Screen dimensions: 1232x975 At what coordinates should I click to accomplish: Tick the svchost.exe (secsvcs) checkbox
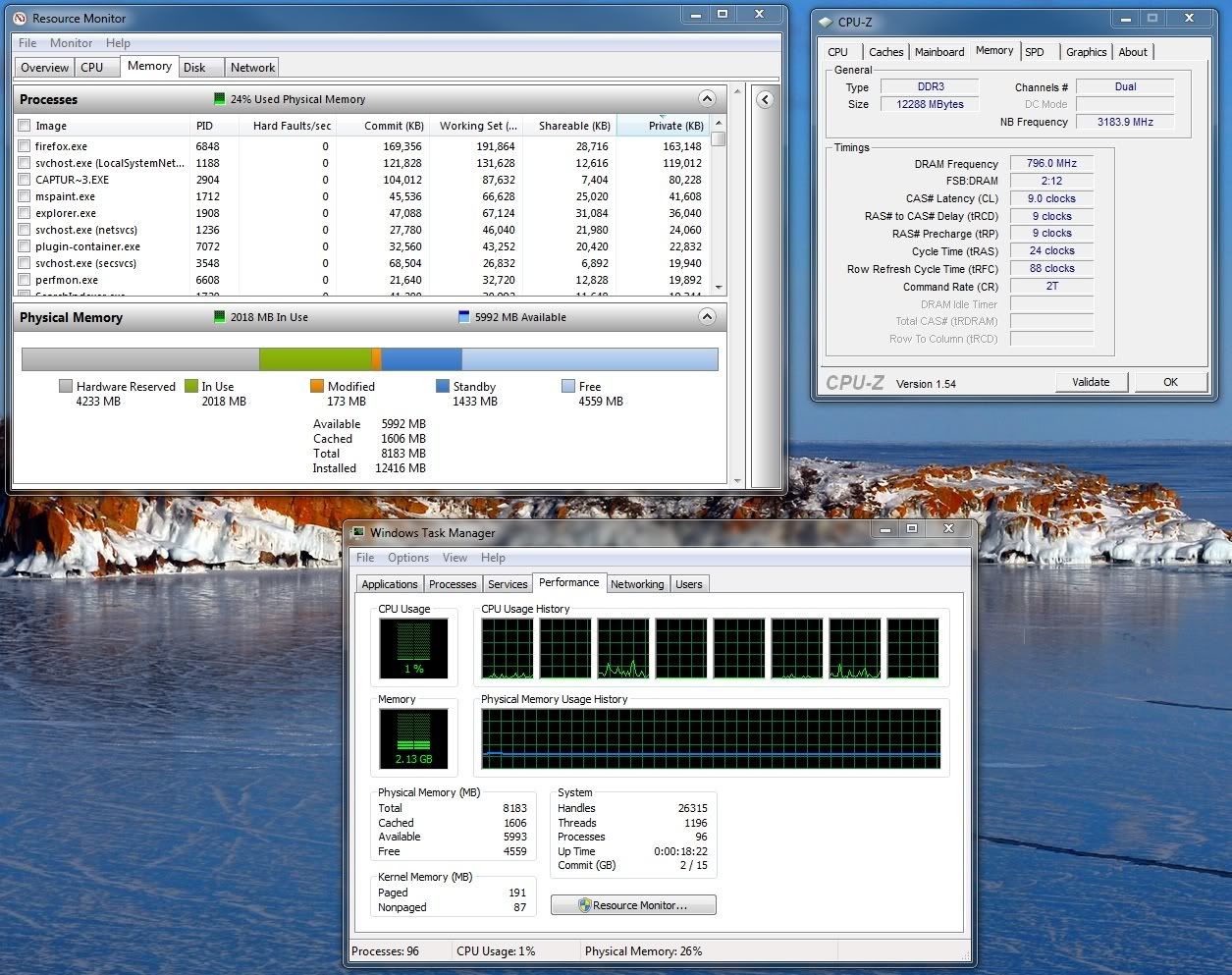[25, 263]
